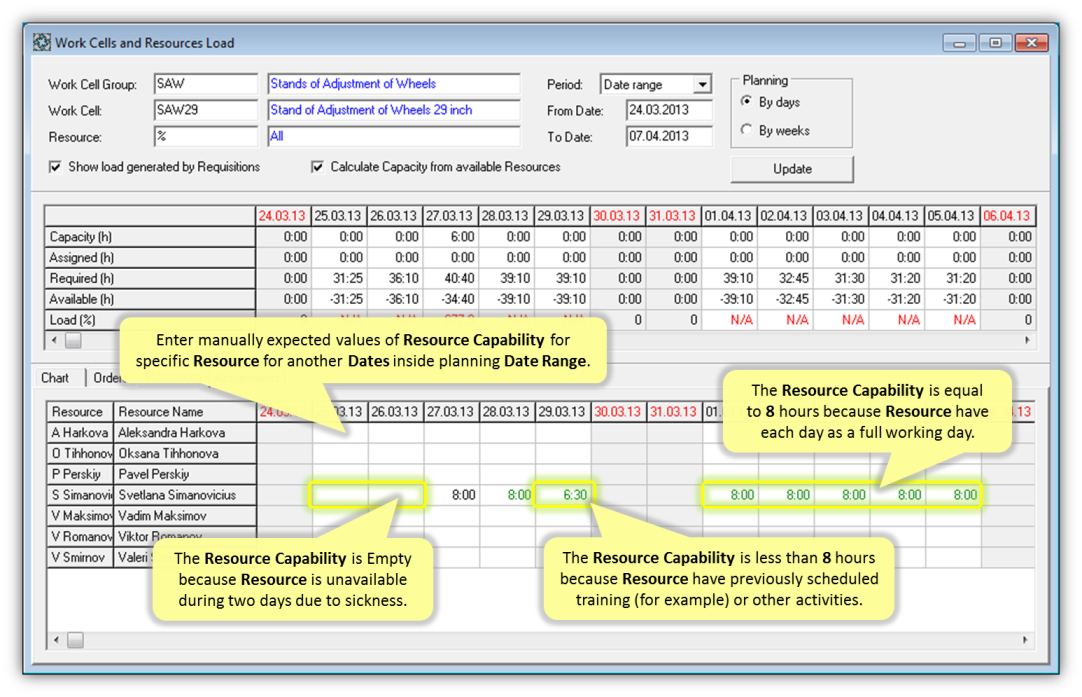This screenshot has width=1082, height=697.
Task: Select the Load (%) row header
Action: [x=150, y=320]
